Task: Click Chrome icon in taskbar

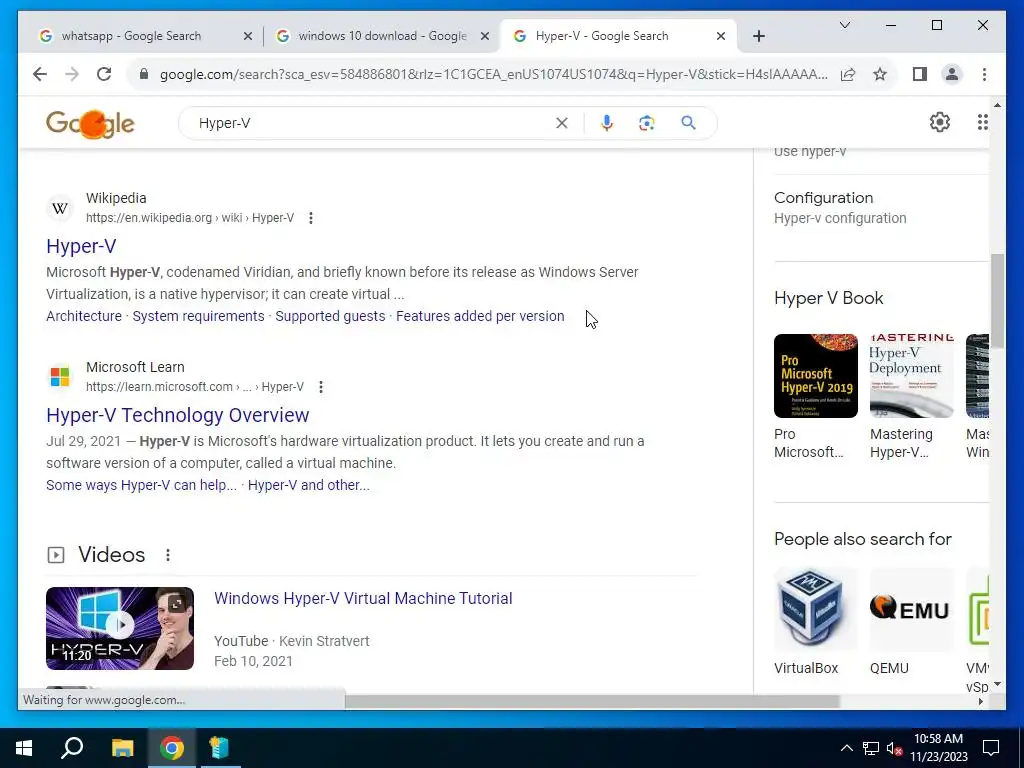Action: pos(172,748)
